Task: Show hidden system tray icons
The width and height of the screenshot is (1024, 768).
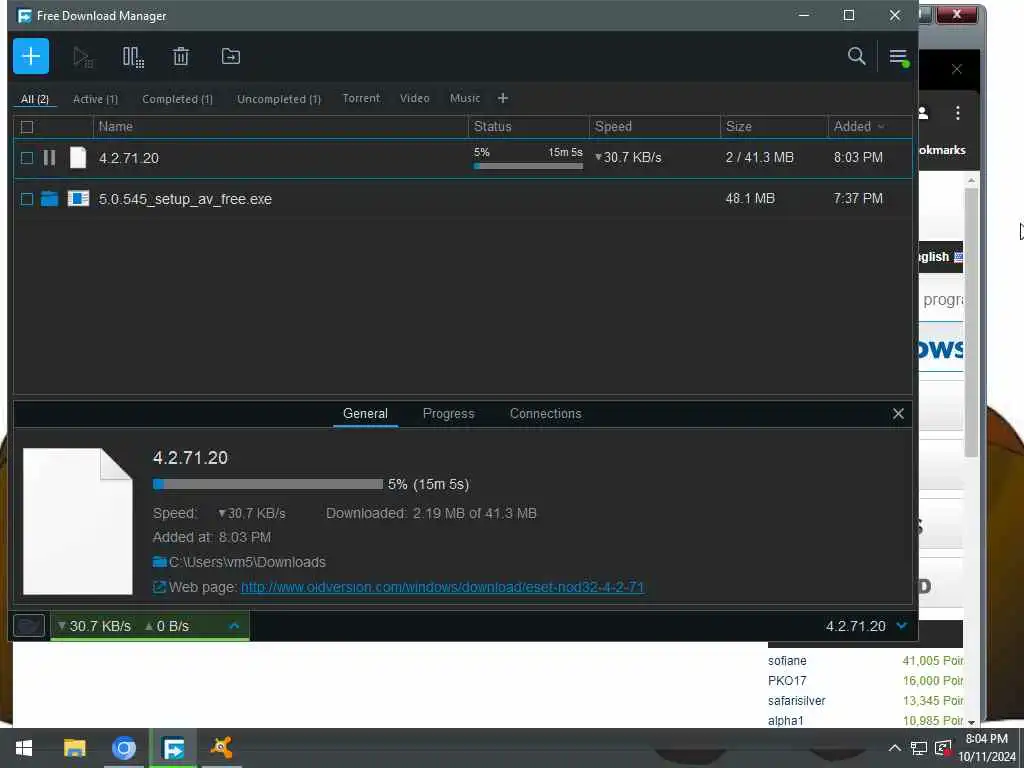Action: tap(895, 748)
